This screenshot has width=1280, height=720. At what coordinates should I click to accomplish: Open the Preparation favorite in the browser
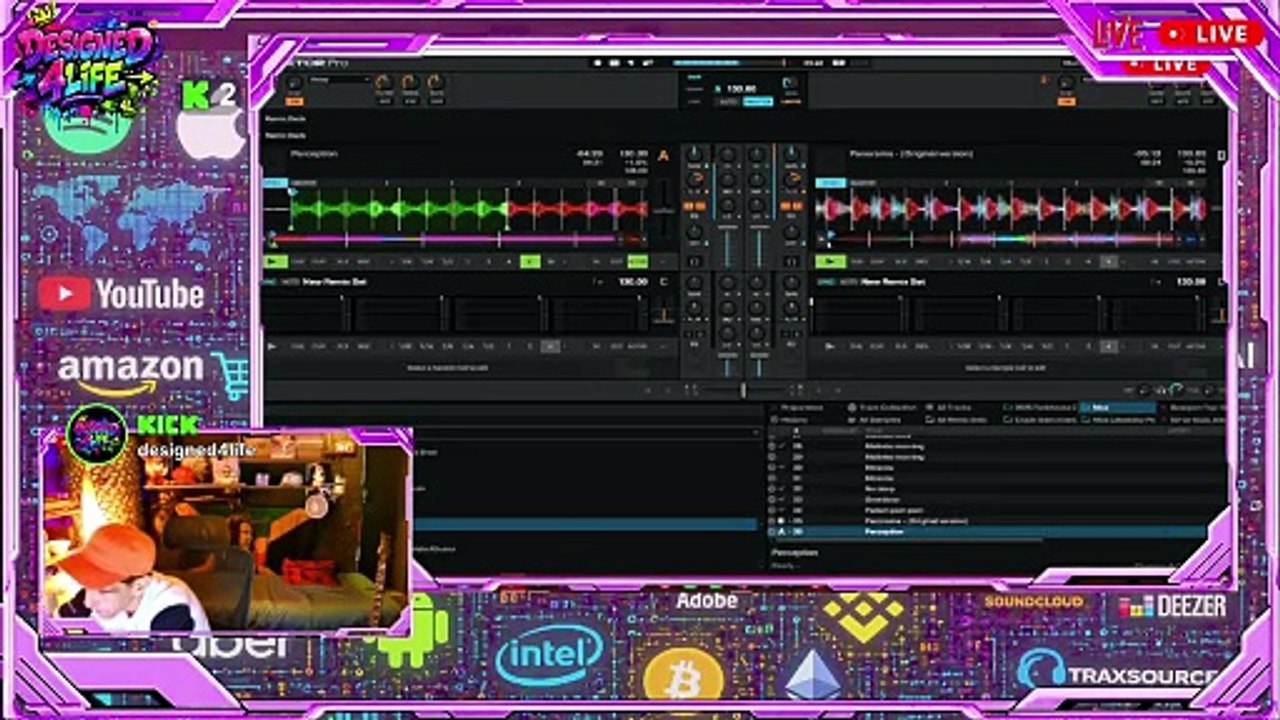[x=801, y=407]
